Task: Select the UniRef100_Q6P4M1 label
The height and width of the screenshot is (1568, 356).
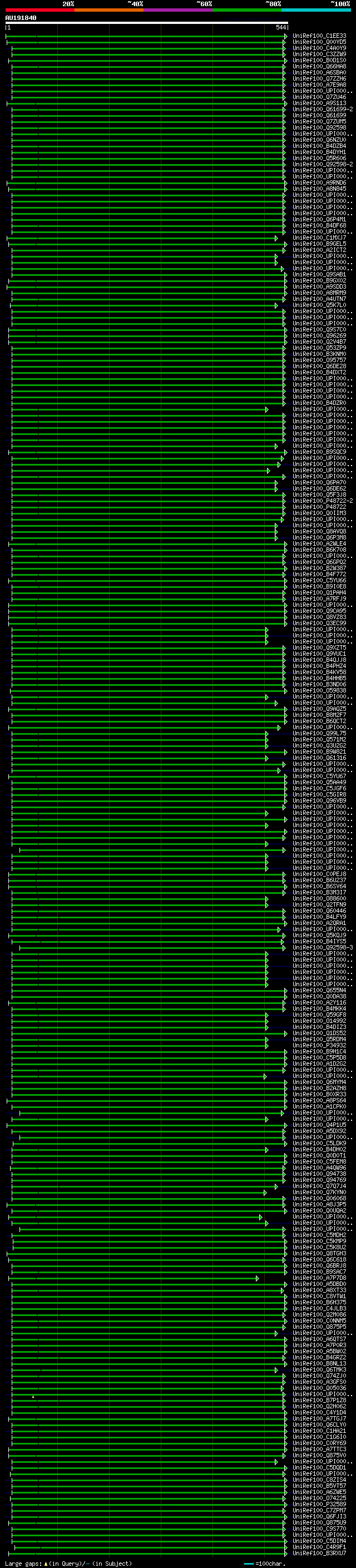Action: [x=319, y=220]
